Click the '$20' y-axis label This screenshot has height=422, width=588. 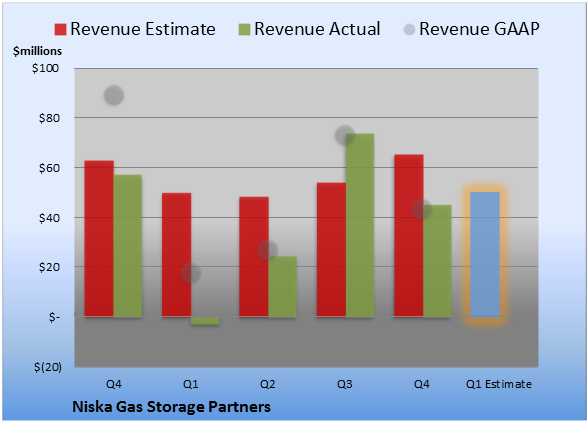point(49,267)
